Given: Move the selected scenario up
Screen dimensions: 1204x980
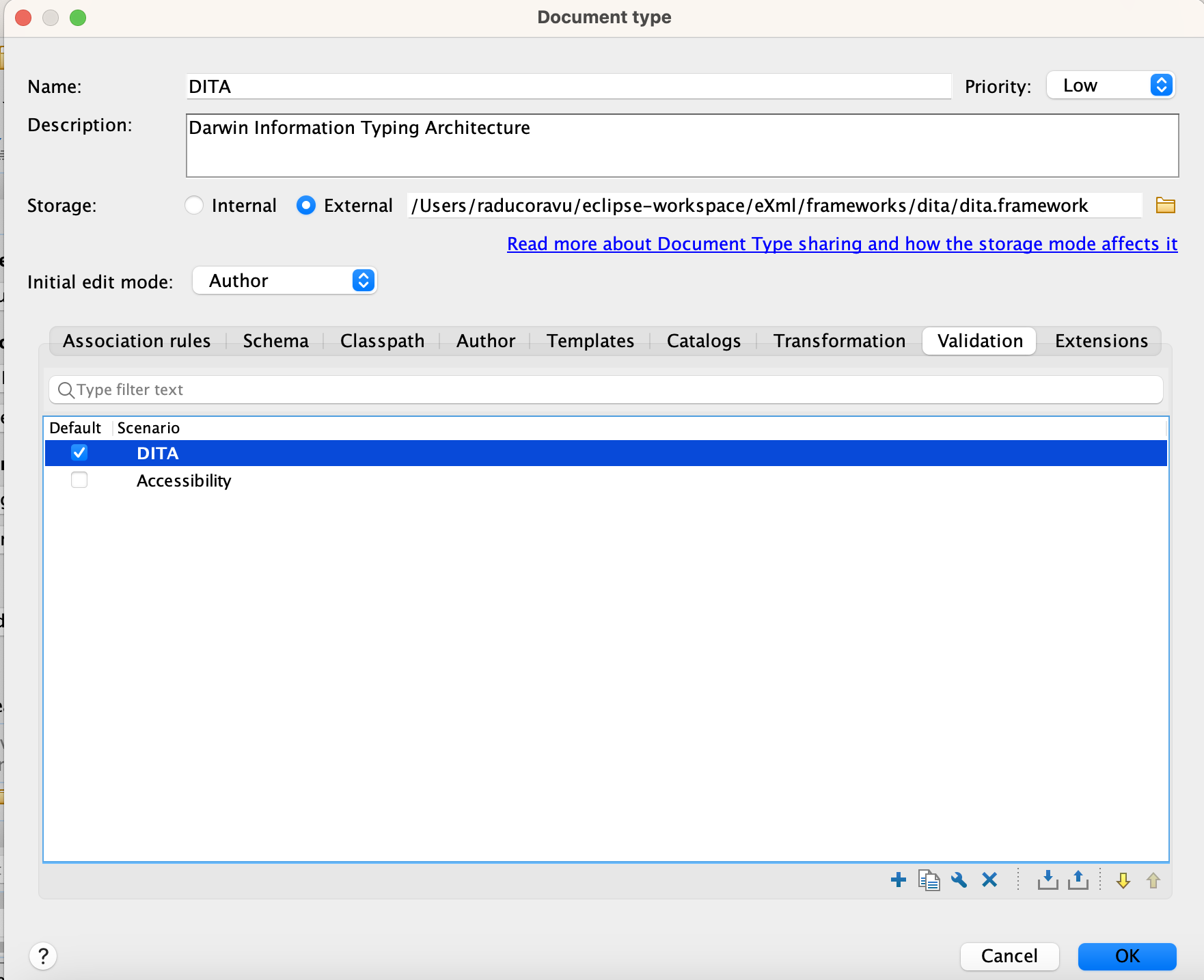Looking at the screenshot, I should (x=1153, y=880).
